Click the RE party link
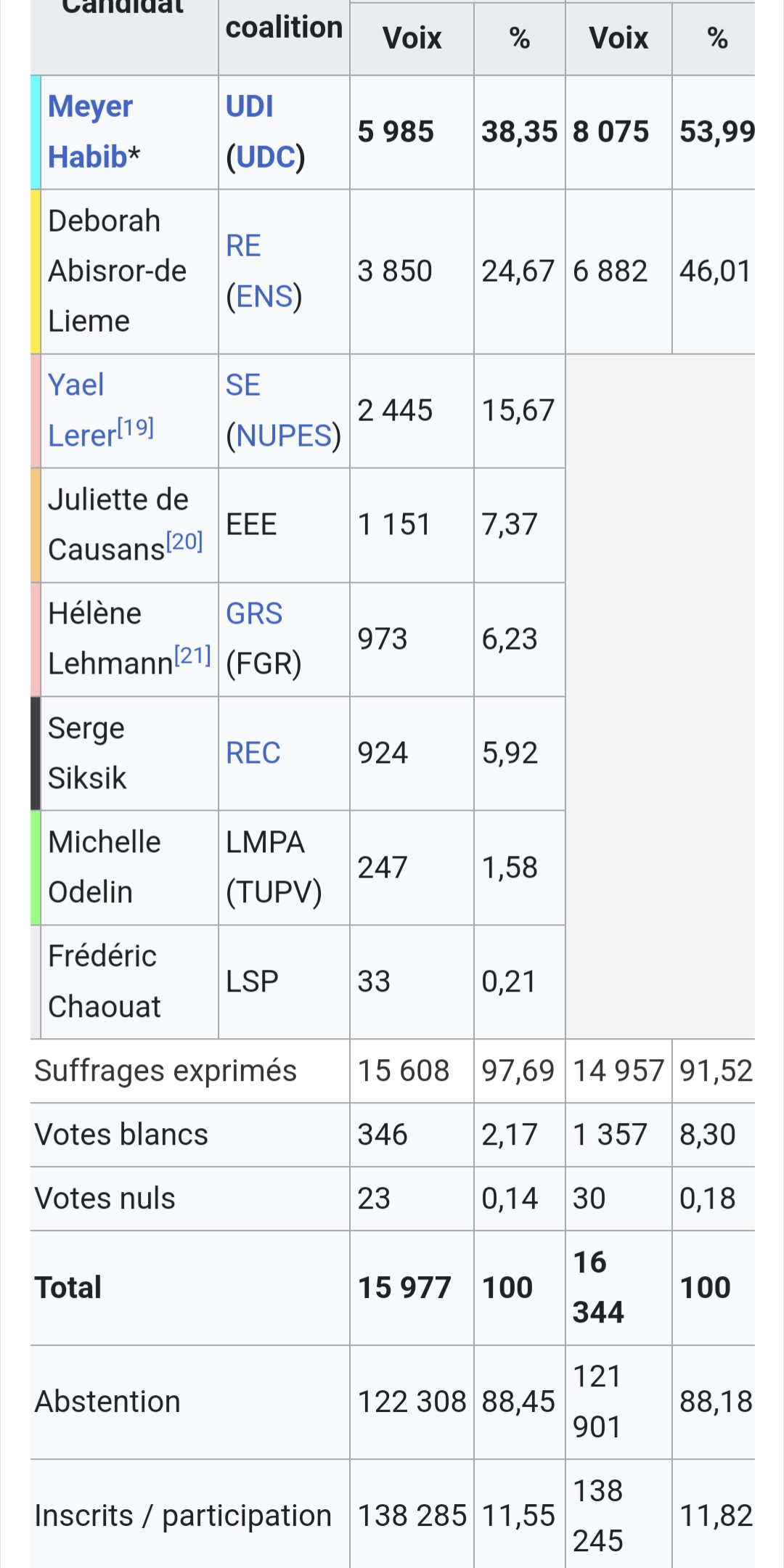Viewport: 784px width, 1568px height. tap(243, 246)
